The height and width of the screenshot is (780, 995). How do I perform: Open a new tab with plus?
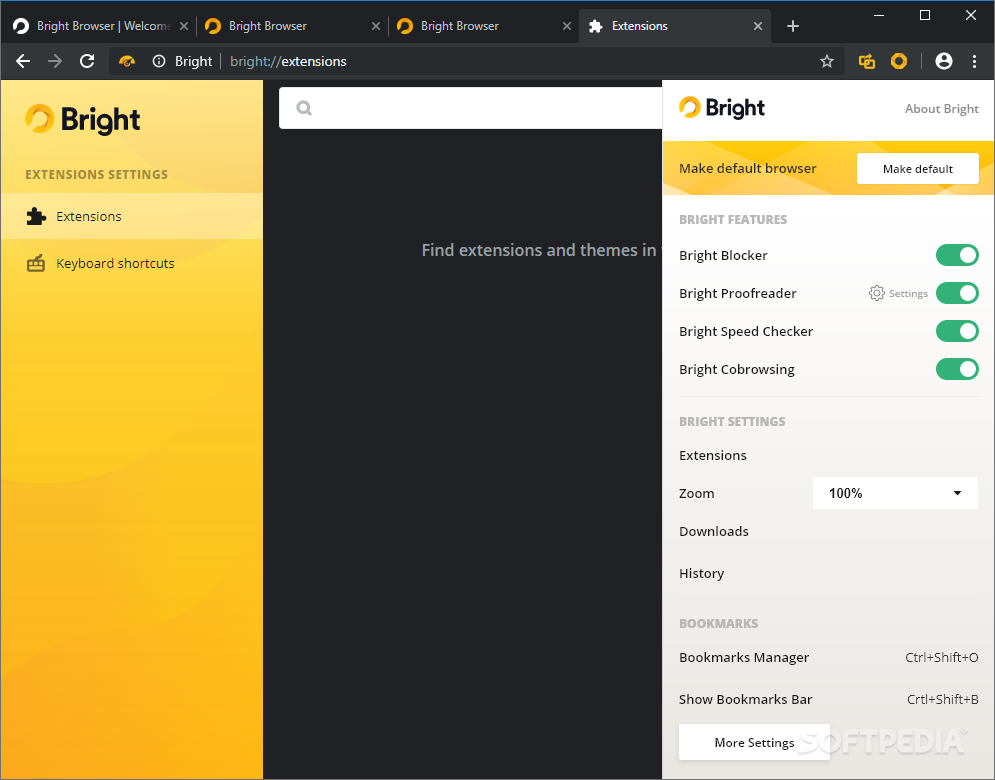[x=793, y=26]
